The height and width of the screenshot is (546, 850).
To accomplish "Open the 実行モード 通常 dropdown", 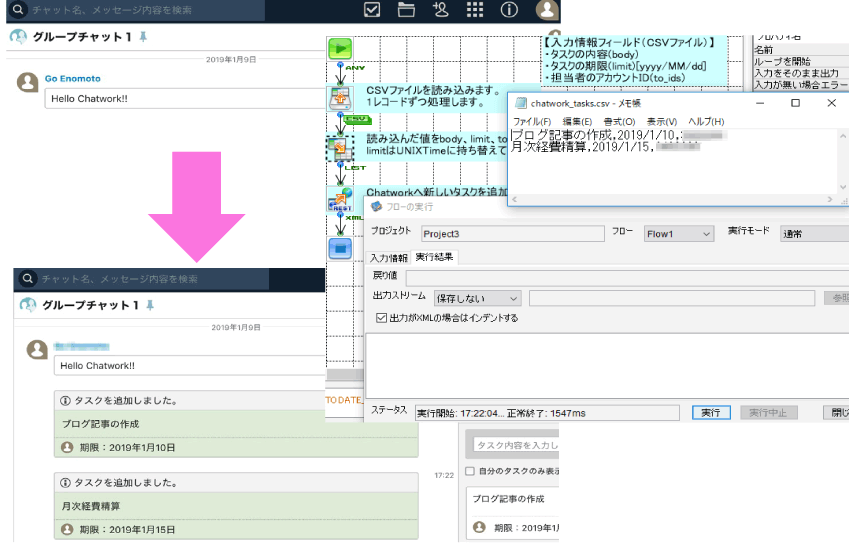I will (x=814, y=234).
